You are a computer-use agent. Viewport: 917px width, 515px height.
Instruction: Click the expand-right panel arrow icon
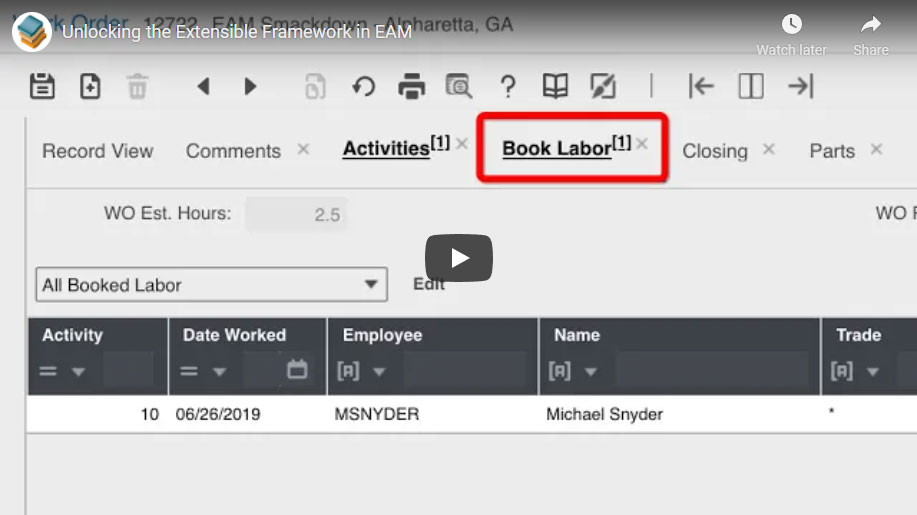[x=801, y=87]
